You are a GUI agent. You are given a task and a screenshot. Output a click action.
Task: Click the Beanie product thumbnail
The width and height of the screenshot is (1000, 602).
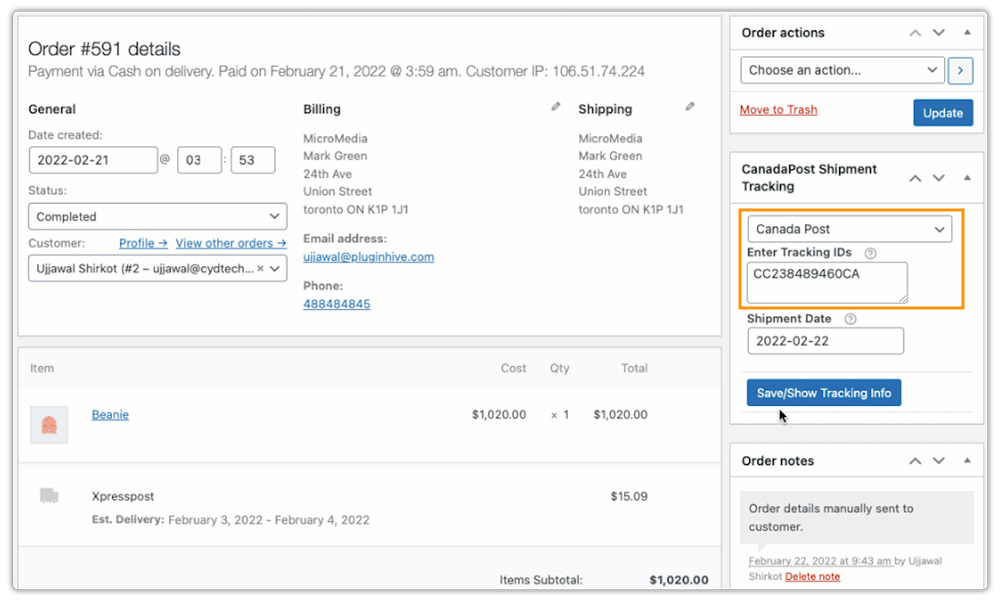pyautogui.click(x=49, y=425)
